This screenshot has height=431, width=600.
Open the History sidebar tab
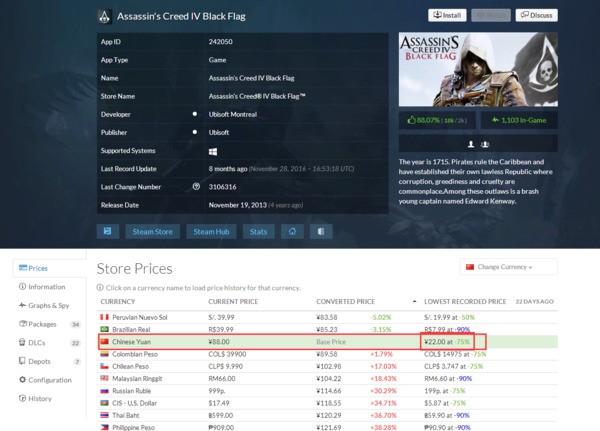(x=35, y=398)
